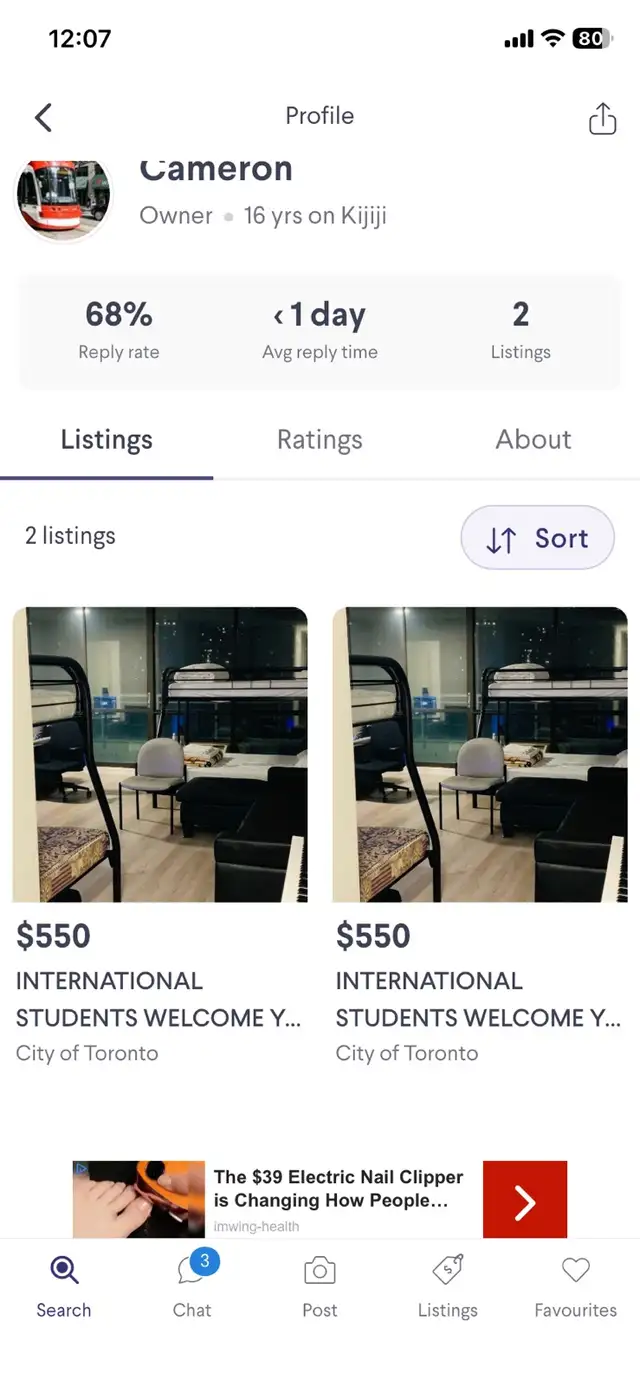
Task: Switch to the Ratings tab
Action: pos(320,440)
